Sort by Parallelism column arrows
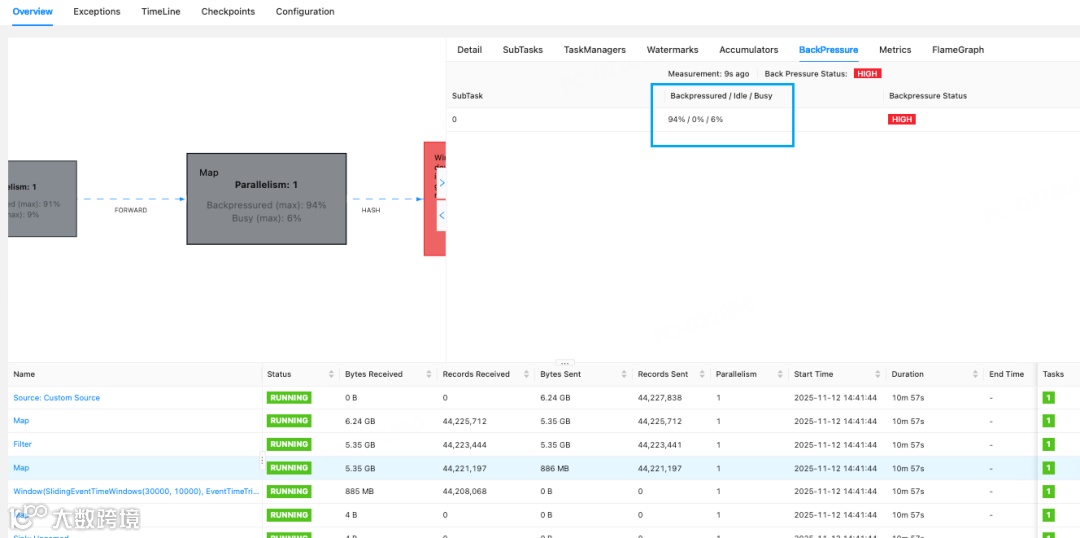The height and width of the screenshot is (538, 1080). tap(782, 374)
